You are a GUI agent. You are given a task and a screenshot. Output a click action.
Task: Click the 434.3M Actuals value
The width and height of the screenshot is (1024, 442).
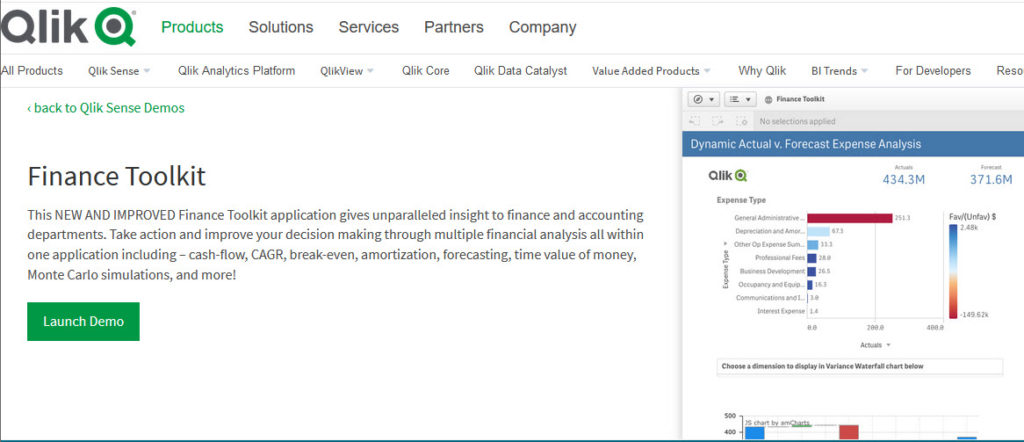(903, 179)
